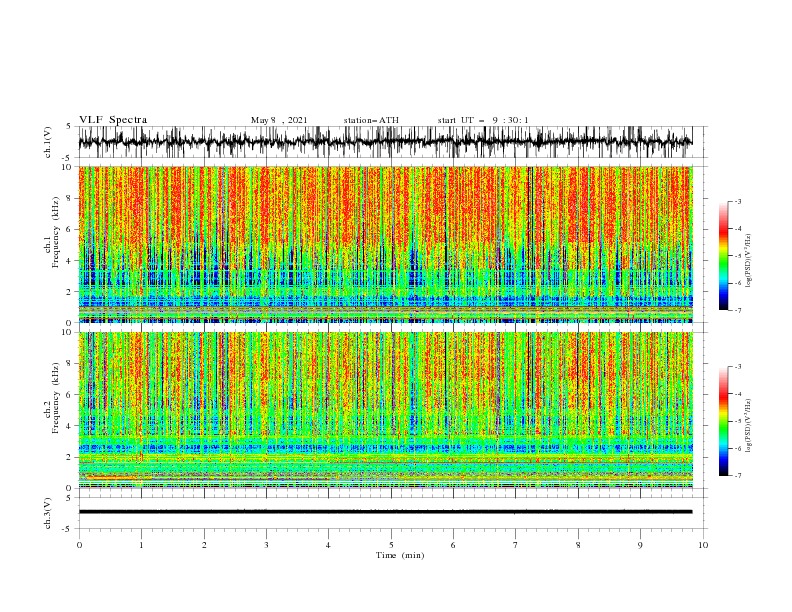Screen dimensions: 792x612
Task: Click the time axis tick label '10'
Action: (703, 545)
